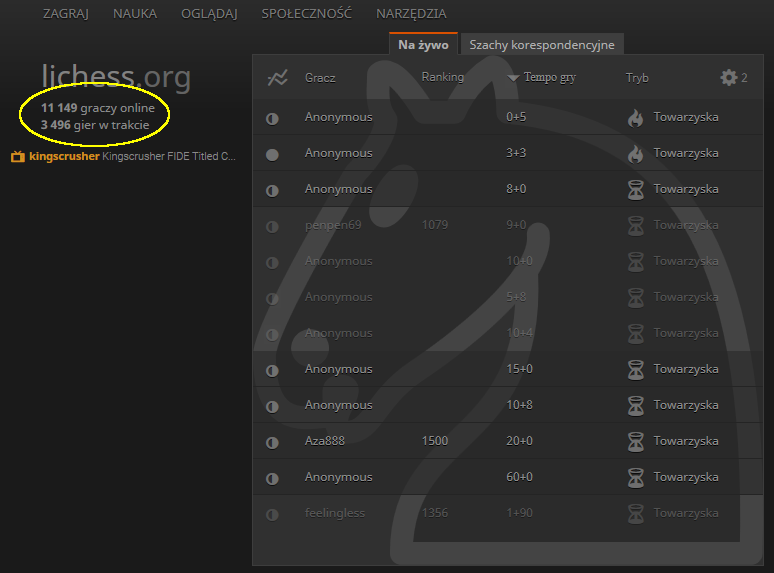Join the Anonymous 15+0 game
This screenshot has height=573, width=774.
click(x=507, y=370)
